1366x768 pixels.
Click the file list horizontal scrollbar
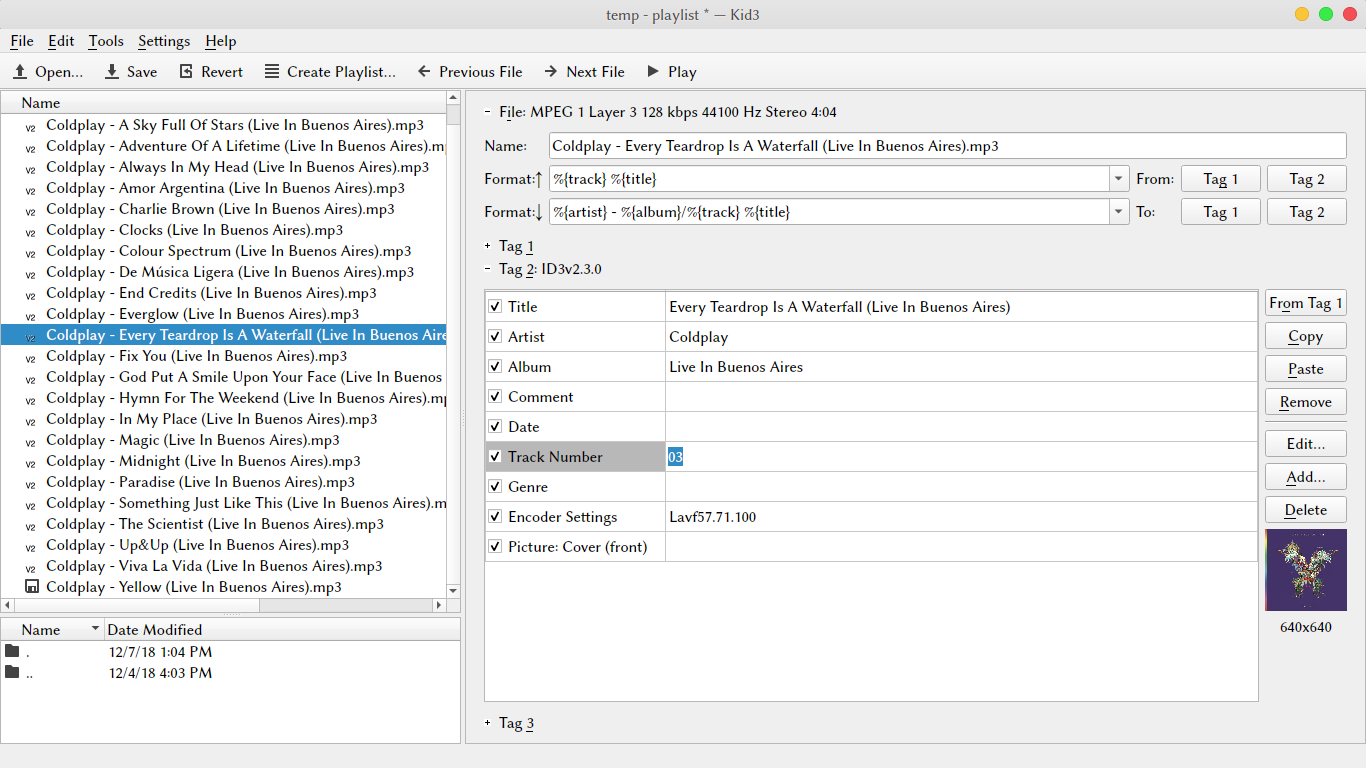pyautogui.click(x=223, y=605)
